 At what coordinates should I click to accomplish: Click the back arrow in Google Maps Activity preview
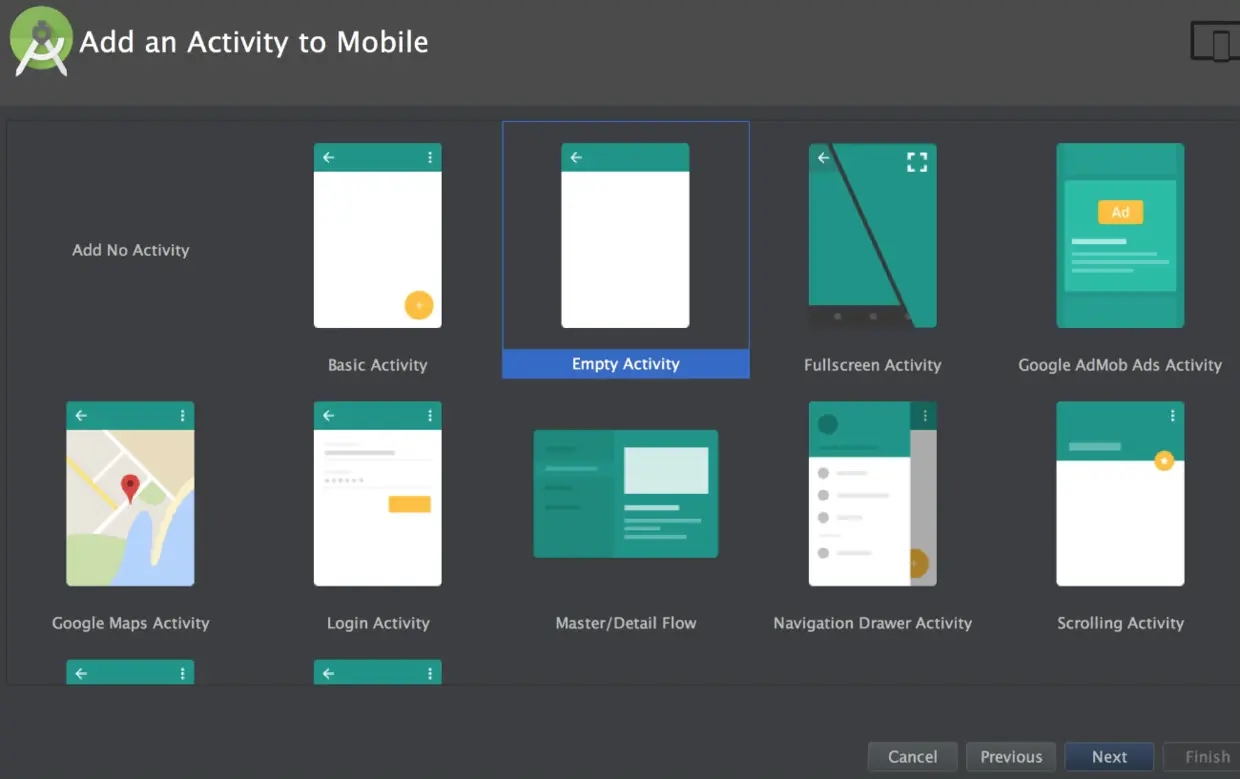click(81, 416)
